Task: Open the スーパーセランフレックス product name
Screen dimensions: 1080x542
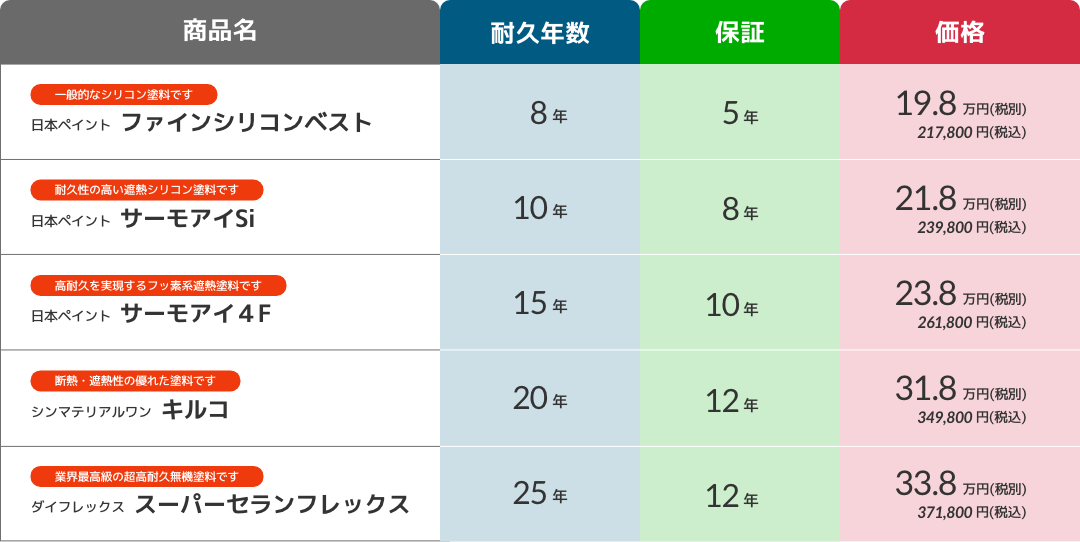Action: pyautogui.click(x=272, y=505)
